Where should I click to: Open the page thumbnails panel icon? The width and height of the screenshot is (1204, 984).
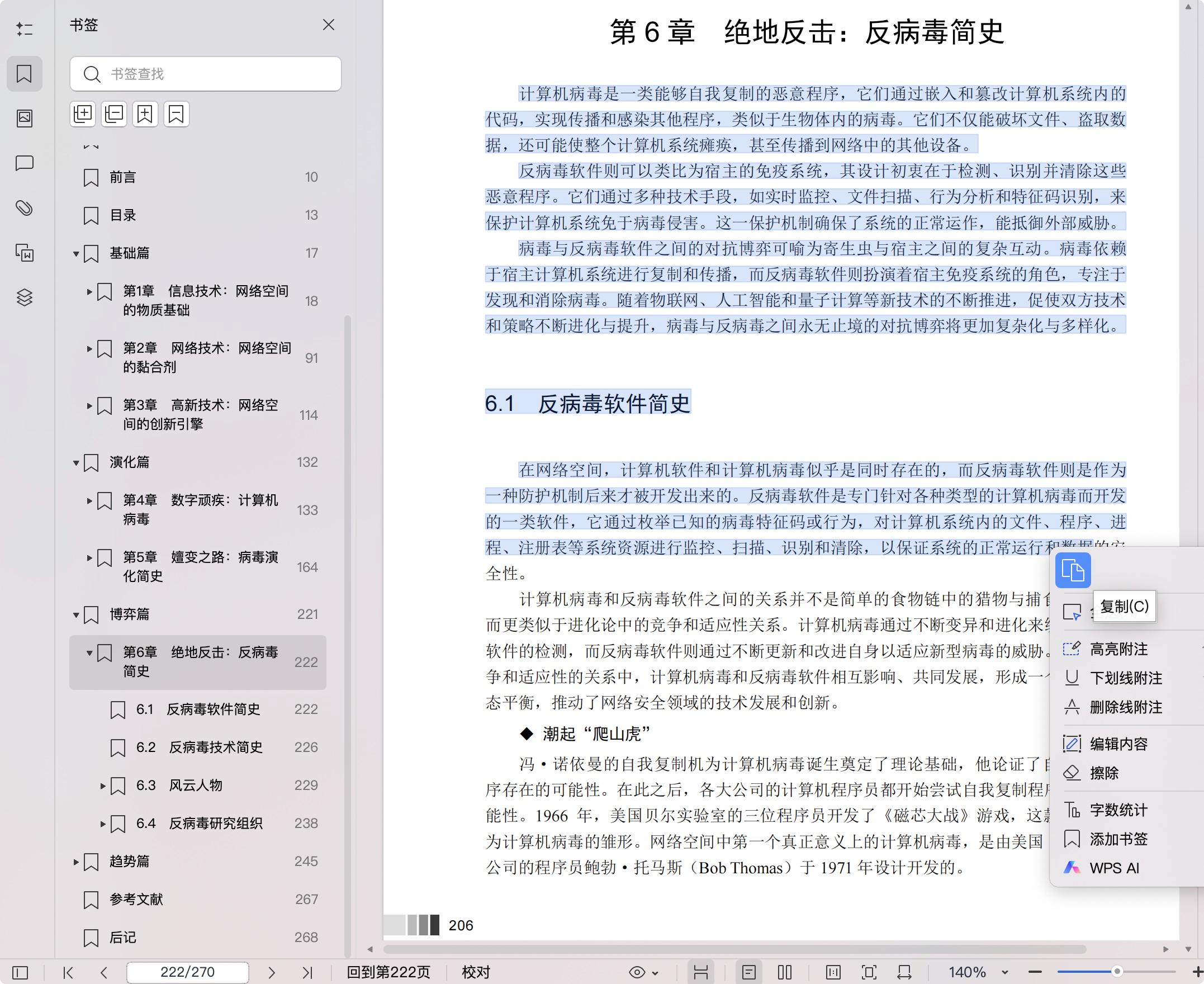coord(25,119)
